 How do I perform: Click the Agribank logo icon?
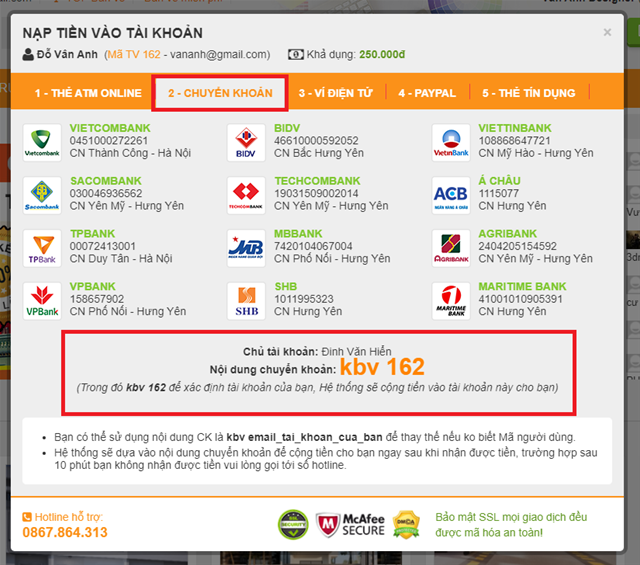pos(451,248)
